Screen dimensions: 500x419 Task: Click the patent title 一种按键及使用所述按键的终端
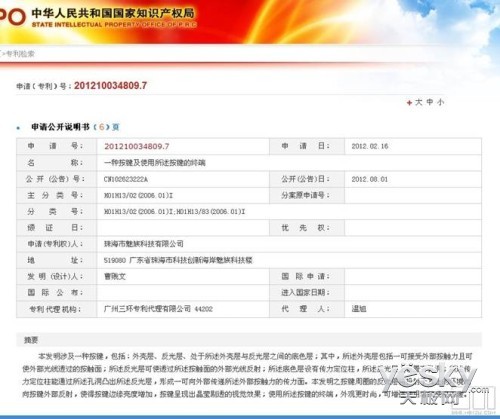[x=155, y=163]
